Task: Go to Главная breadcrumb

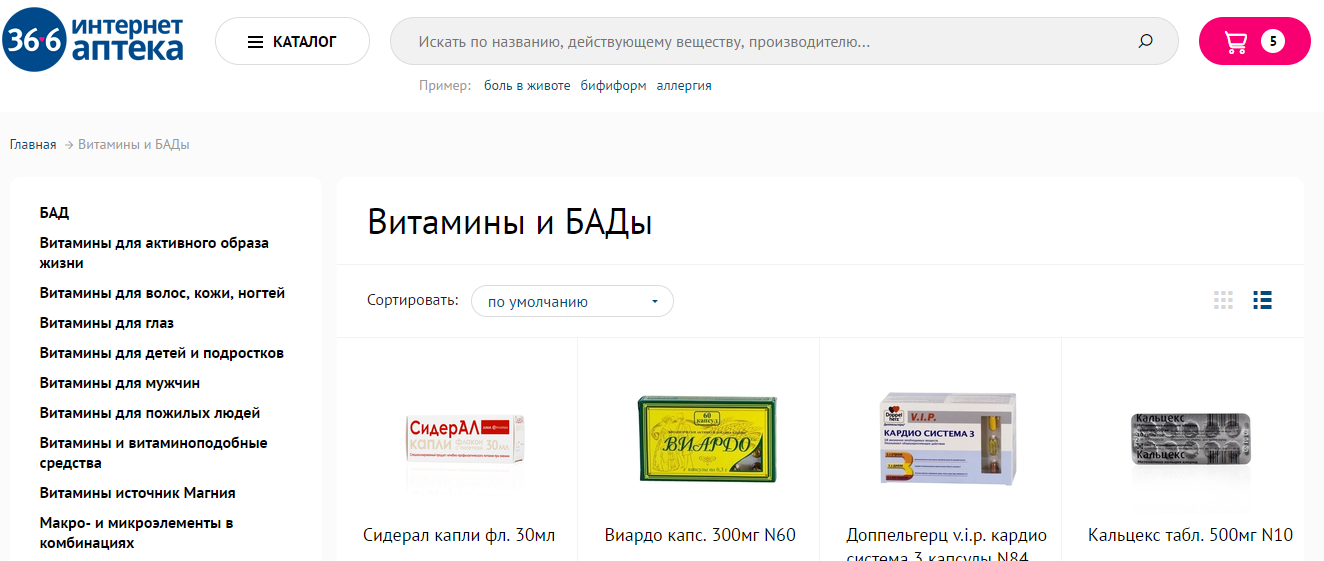Action: [x=33, y=144]
